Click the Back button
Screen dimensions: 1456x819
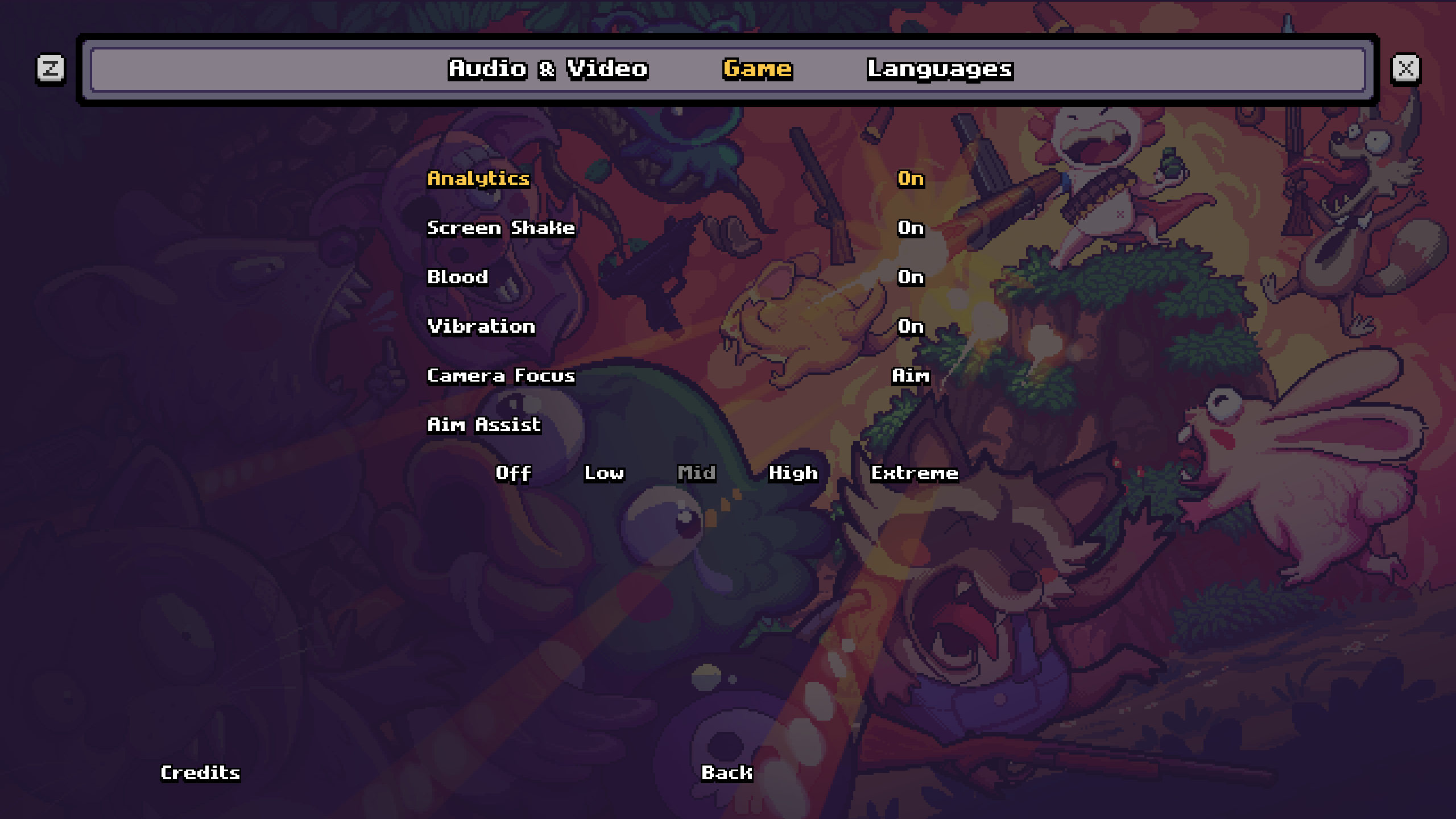click(729, 772)
